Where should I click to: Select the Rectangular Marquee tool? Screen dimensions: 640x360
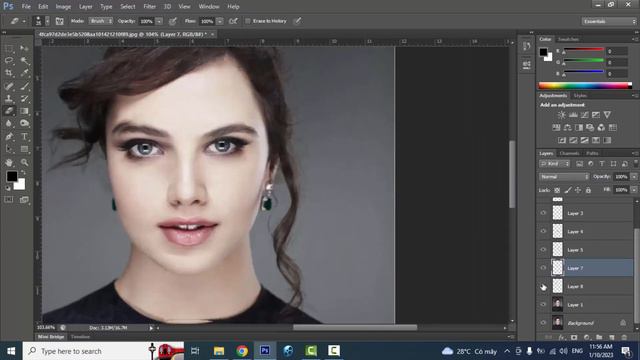tap(9, 49)
